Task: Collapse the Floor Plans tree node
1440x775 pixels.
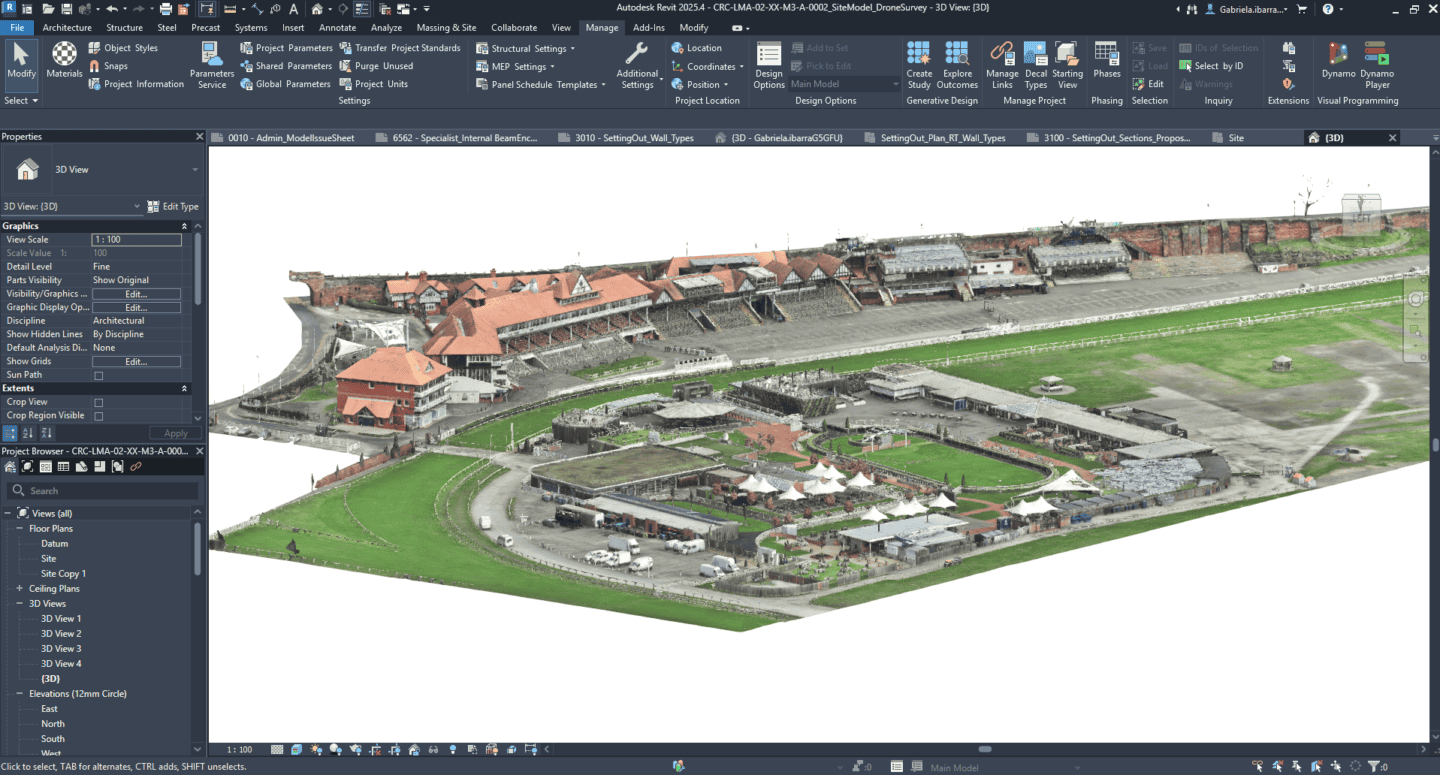Action: [x=19, y=529]
